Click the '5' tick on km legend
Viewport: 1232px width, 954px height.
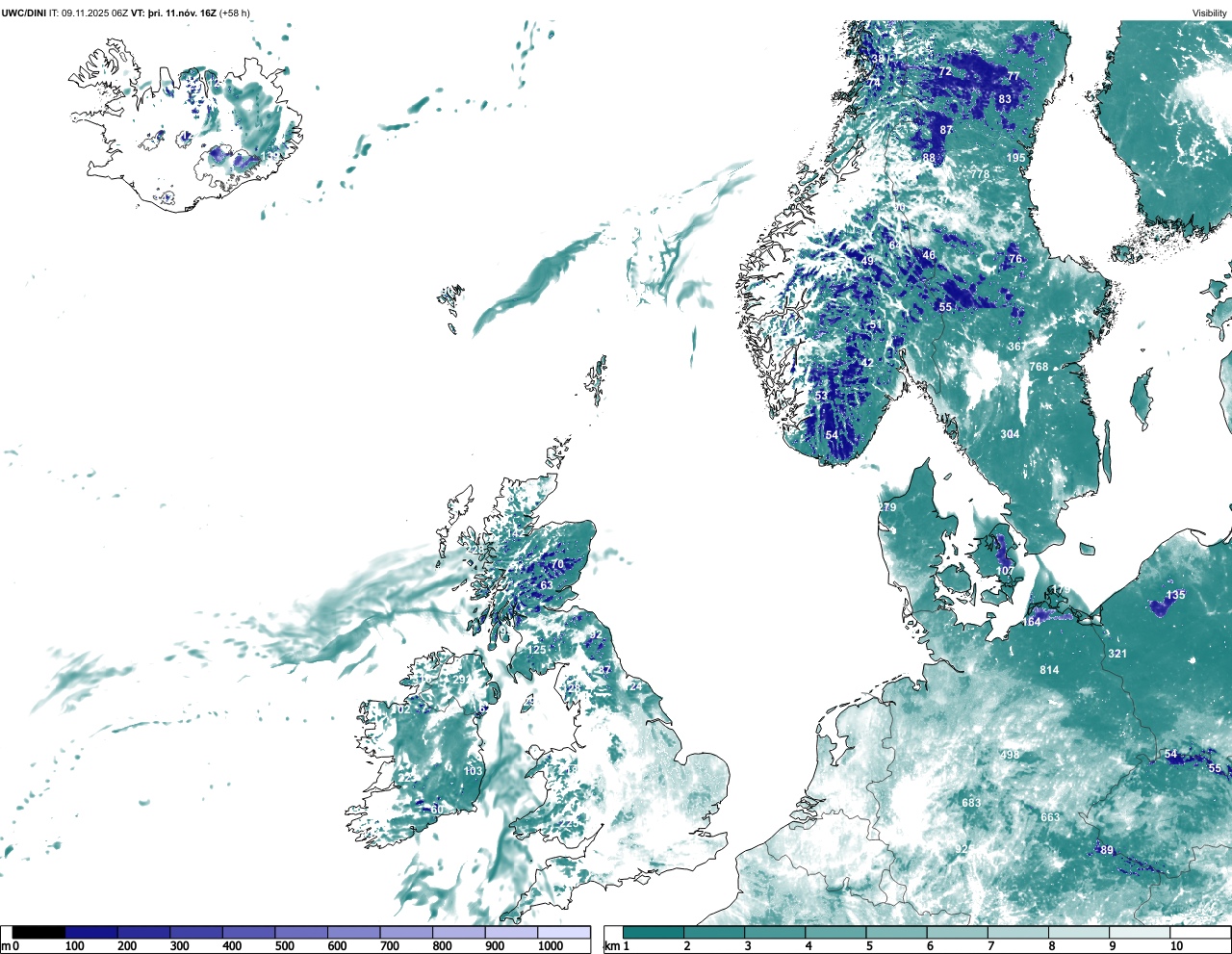click(x=869, y=946)
